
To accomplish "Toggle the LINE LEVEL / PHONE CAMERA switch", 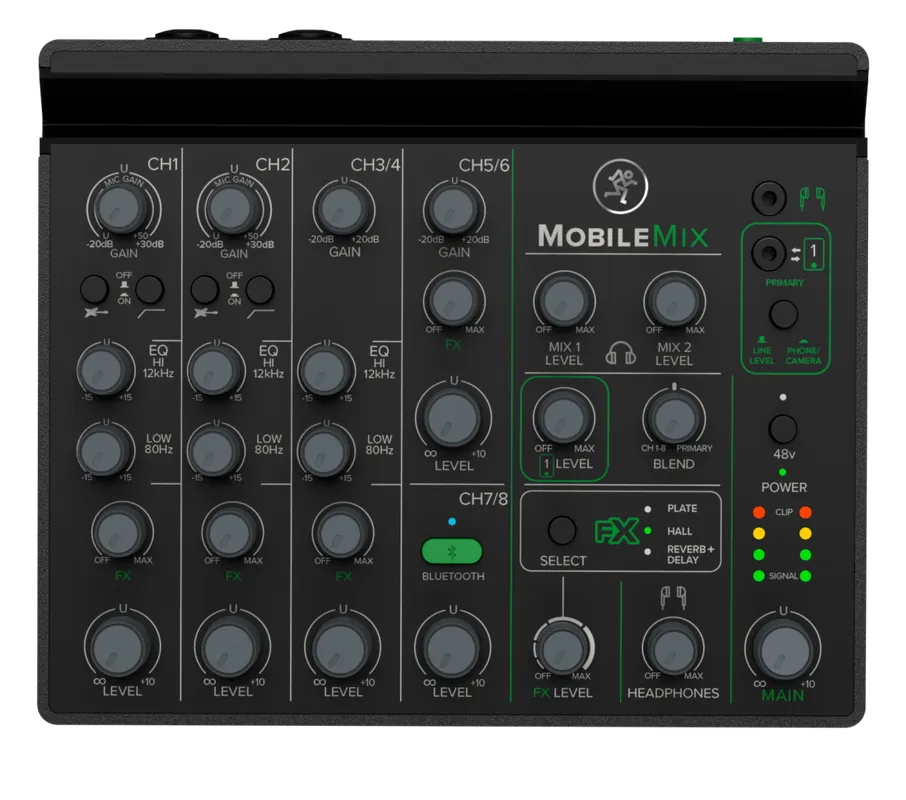I will (783, 314).
